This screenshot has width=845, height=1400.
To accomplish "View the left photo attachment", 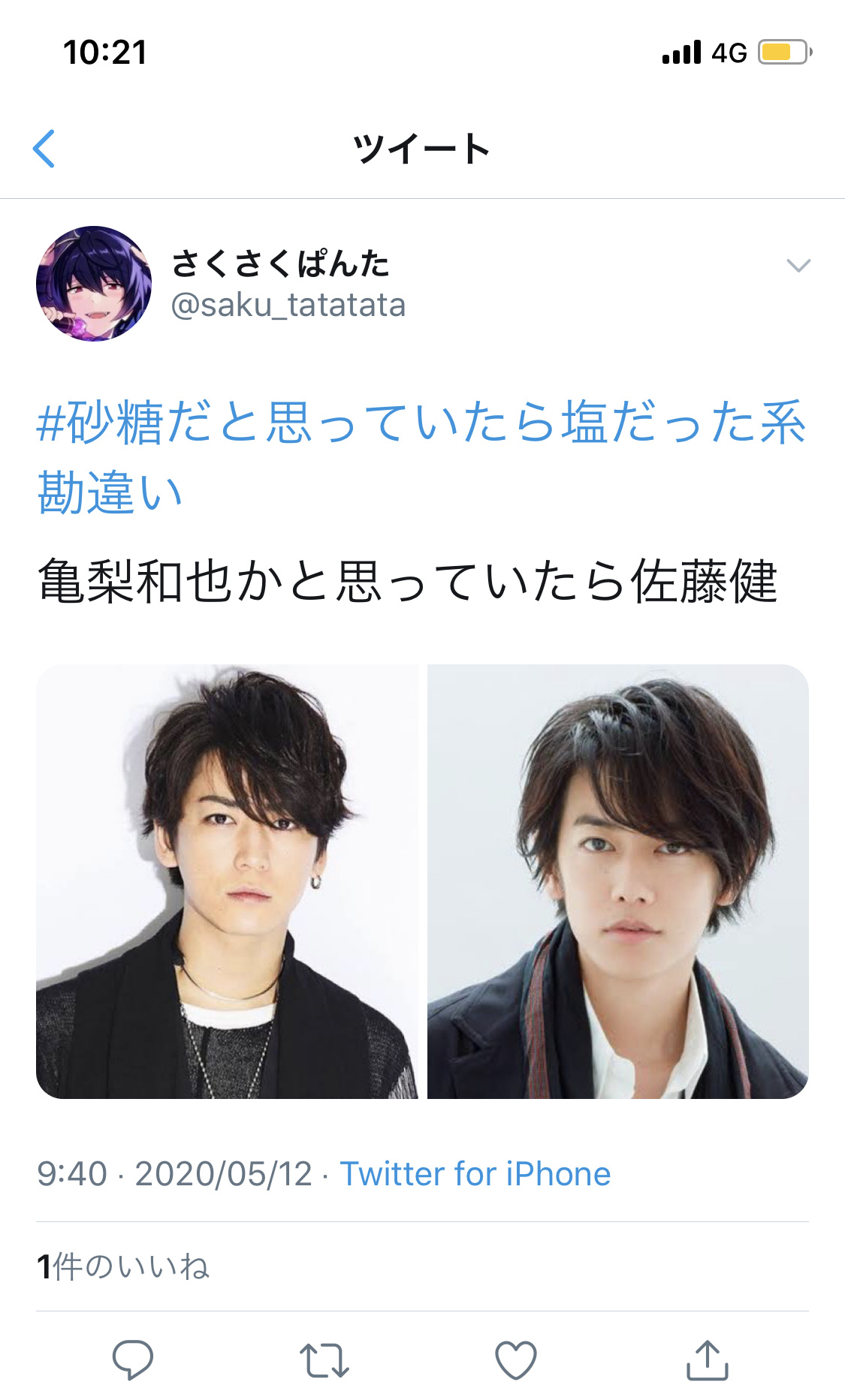I will tap(227, 881).
